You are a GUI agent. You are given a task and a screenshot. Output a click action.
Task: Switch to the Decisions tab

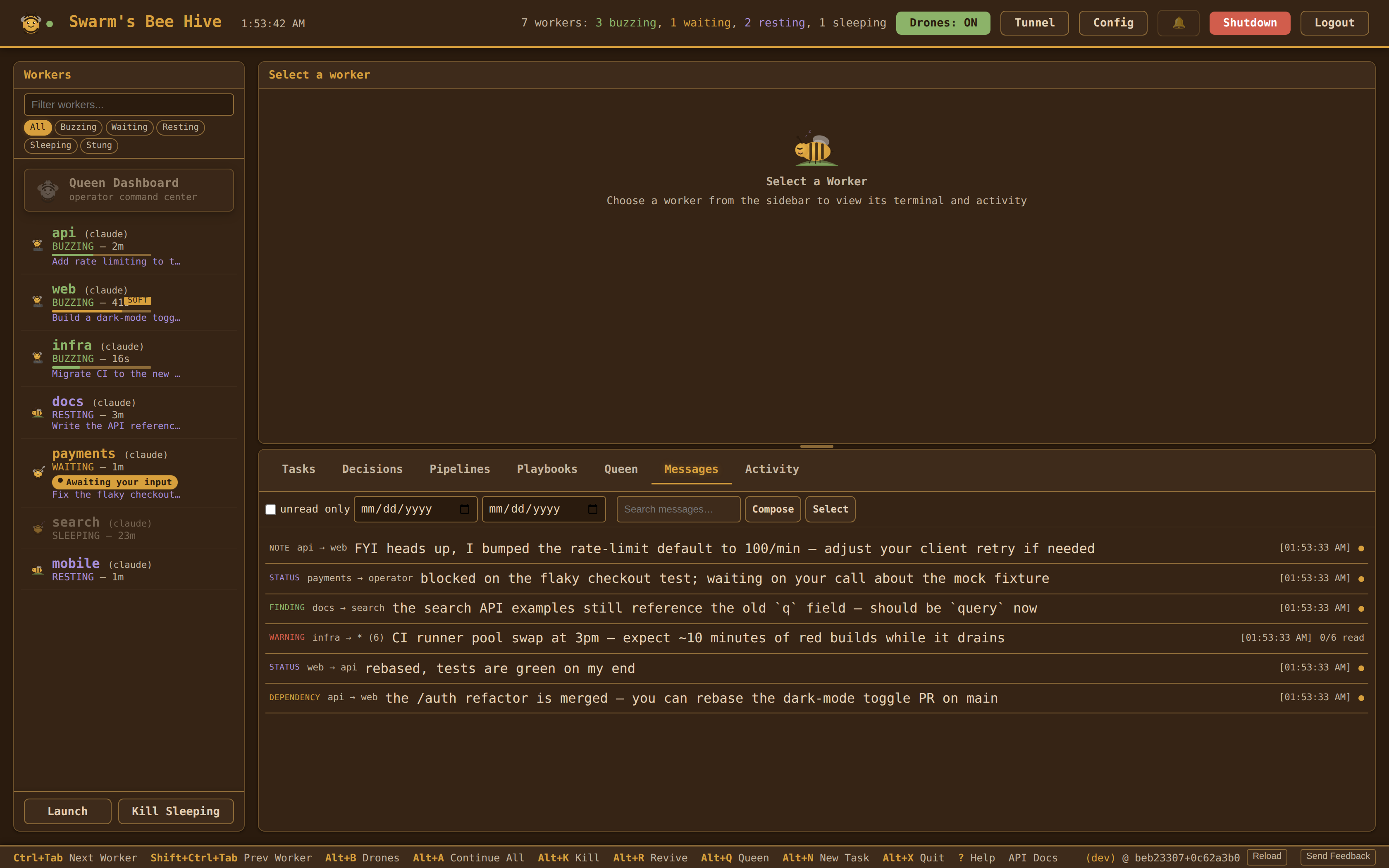[x=372, y=469]
